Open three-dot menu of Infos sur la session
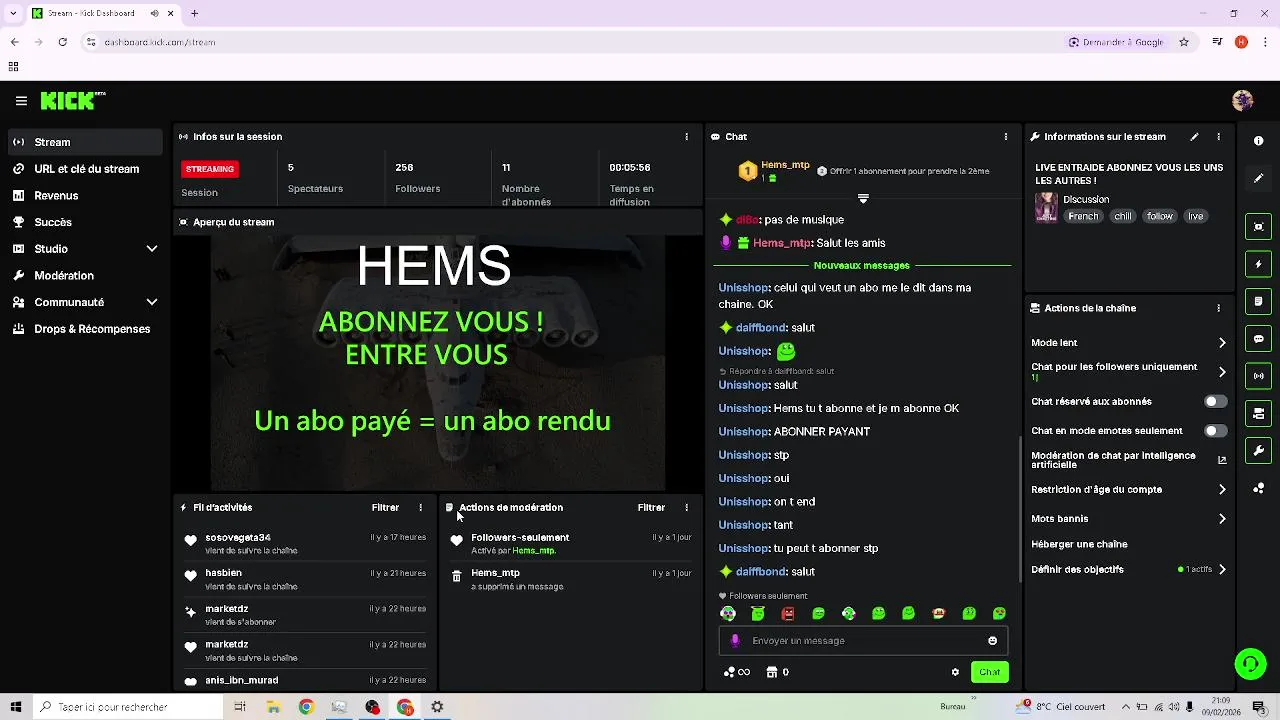Image resolution: width=1280 pixels, height=720 pixels. point(686,137)
